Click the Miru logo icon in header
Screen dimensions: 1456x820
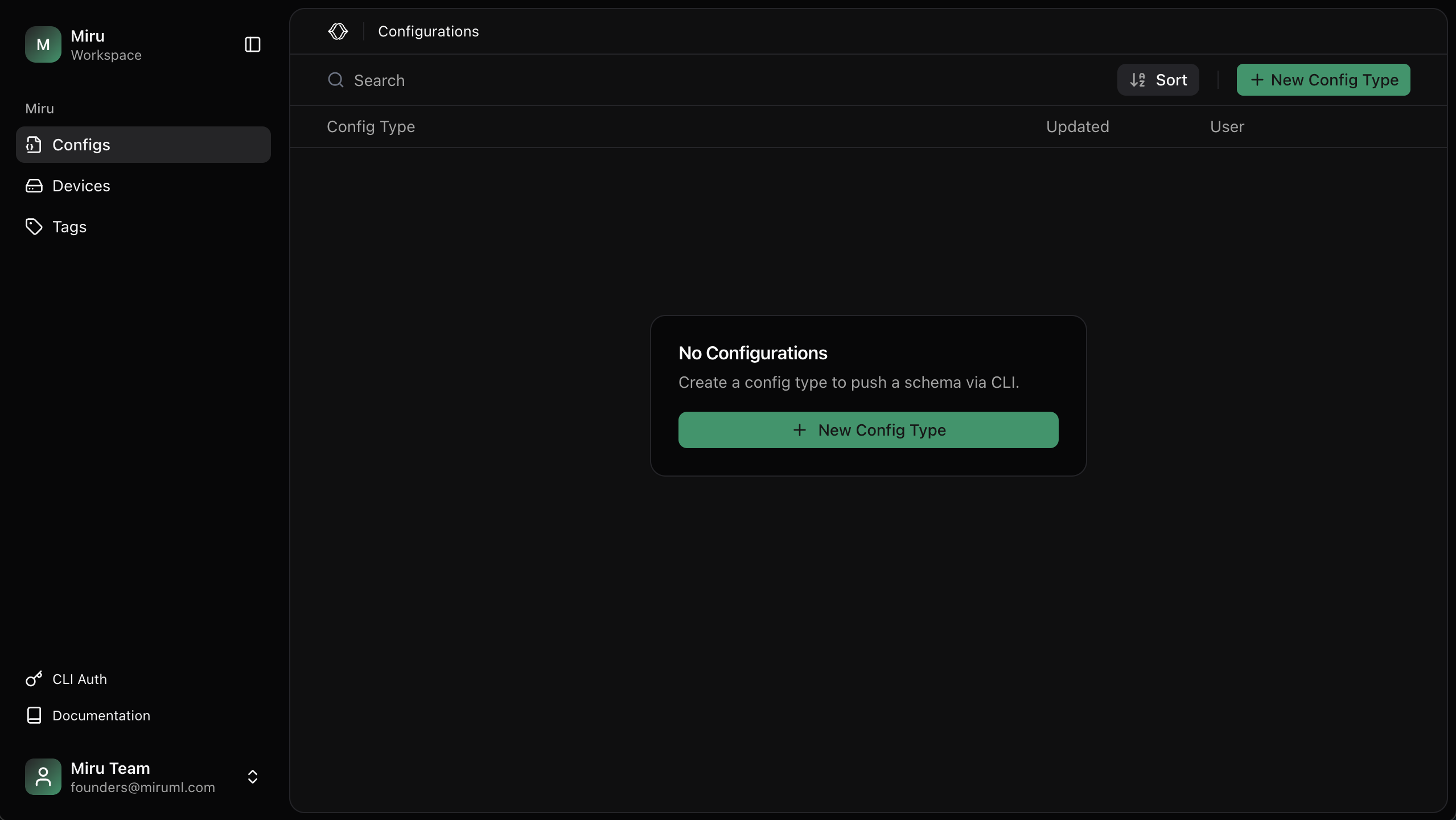[338, 31]
